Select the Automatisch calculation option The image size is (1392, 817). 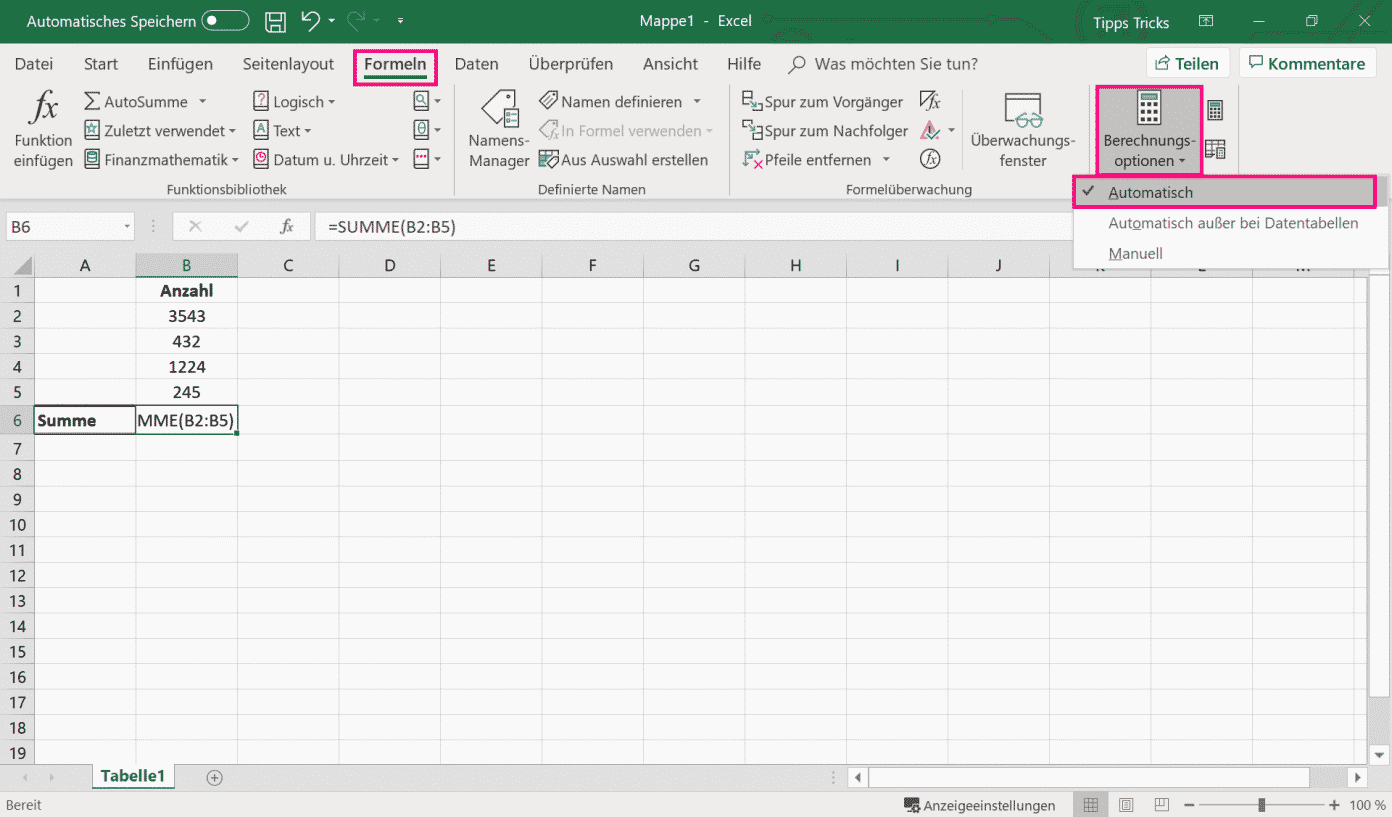[x=1150, y=192]
